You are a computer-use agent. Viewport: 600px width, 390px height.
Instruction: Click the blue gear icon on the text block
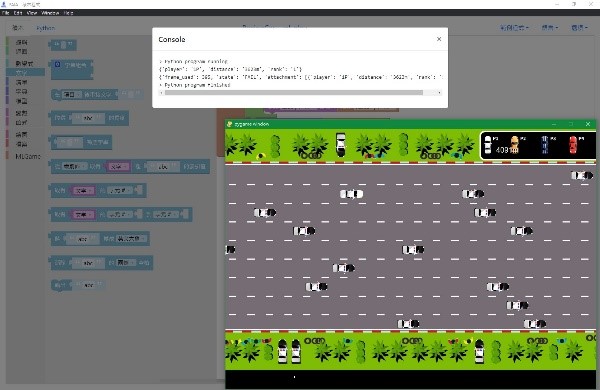pyautogui.click(x=57, y=64)
